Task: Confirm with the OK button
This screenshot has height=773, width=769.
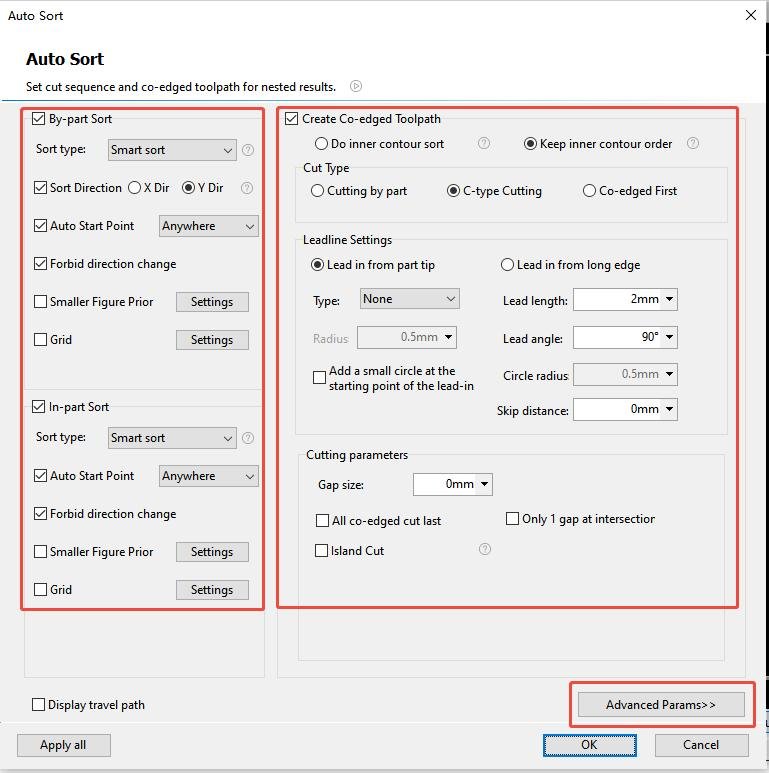Action: pos(590,745)
